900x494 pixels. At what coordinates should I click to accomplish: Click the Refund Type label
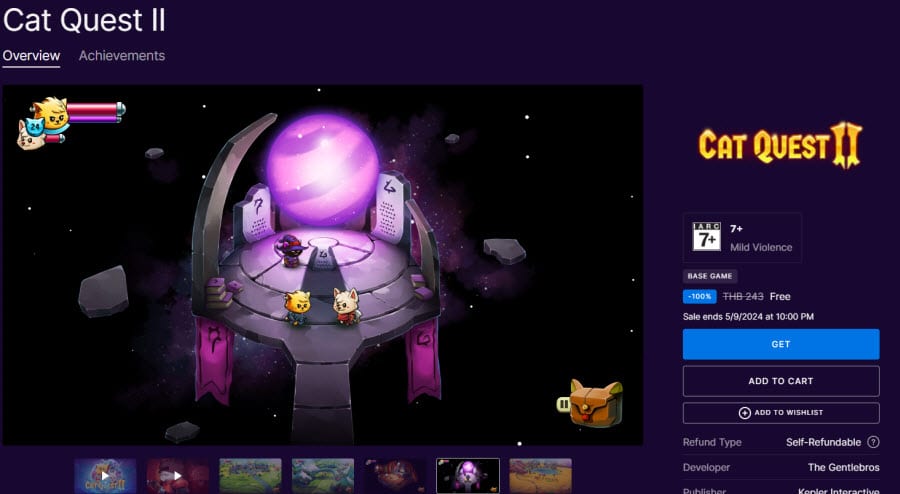tap(712, 442)
